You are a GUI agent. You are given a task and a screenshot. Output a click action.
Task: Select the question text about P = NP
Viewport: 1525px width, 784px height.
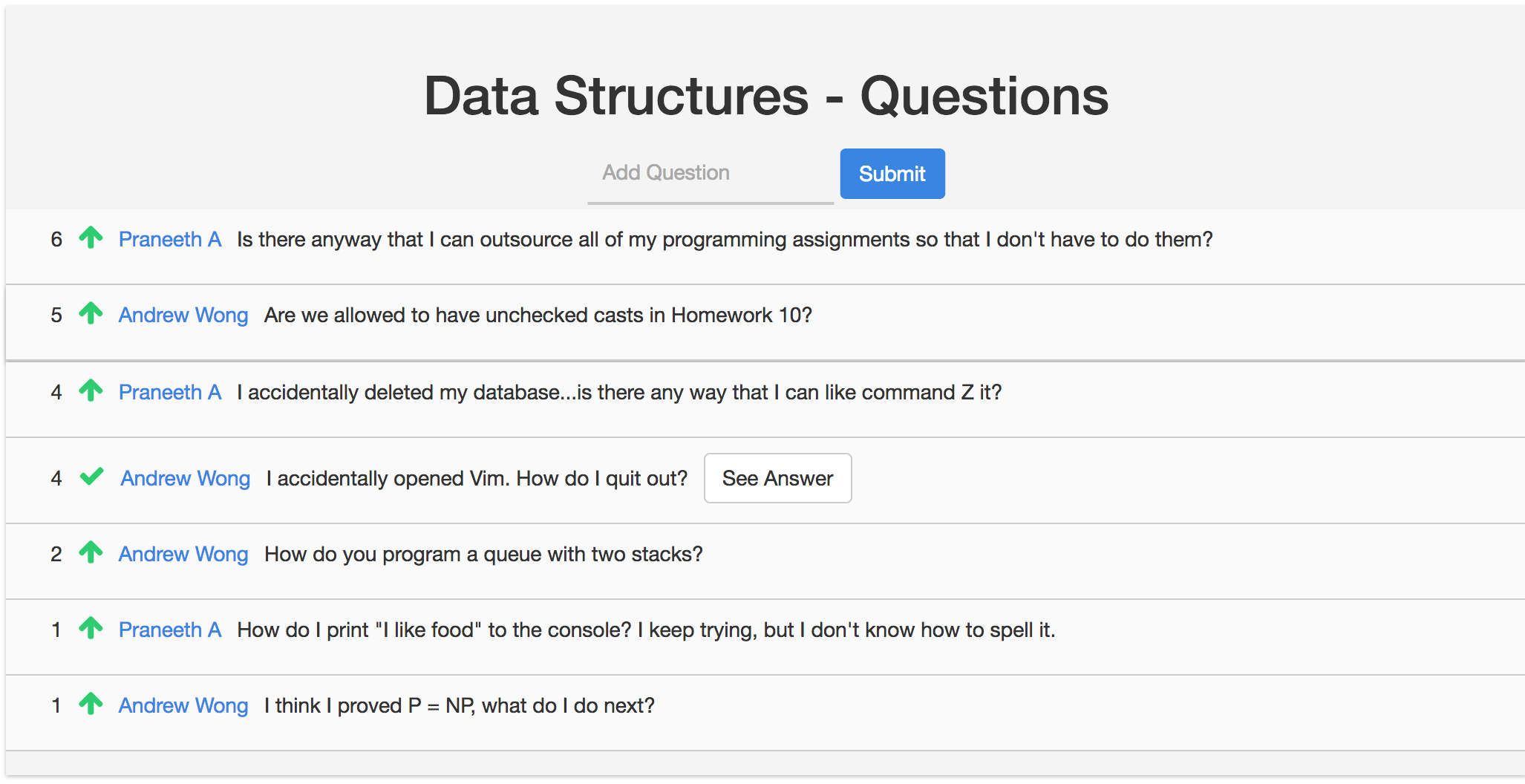[x=460, y=706]
